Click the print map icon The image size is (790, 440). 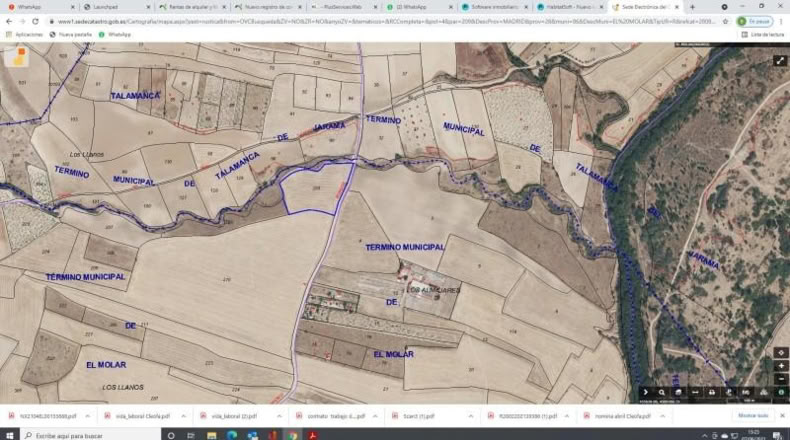pyautogui.click(x=712, y=392)
